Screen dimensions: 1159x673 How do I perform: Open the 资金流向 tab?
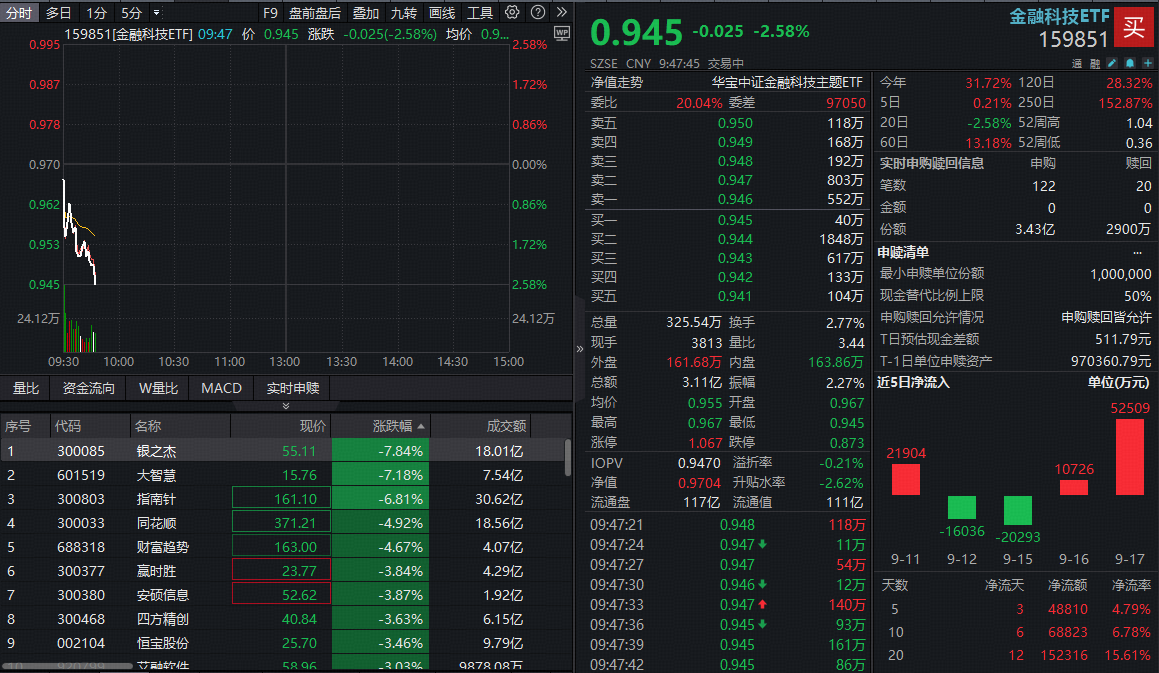[x=89, y=388]
